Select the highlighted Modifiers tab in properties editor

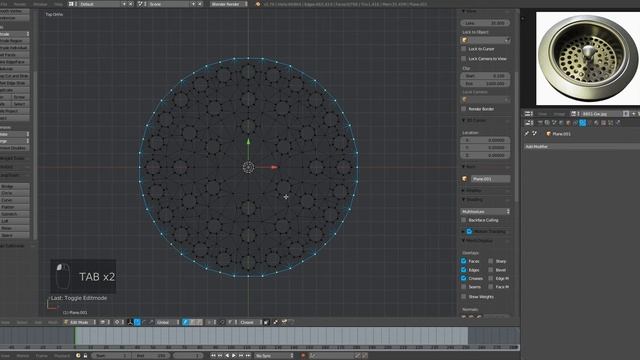582,122
